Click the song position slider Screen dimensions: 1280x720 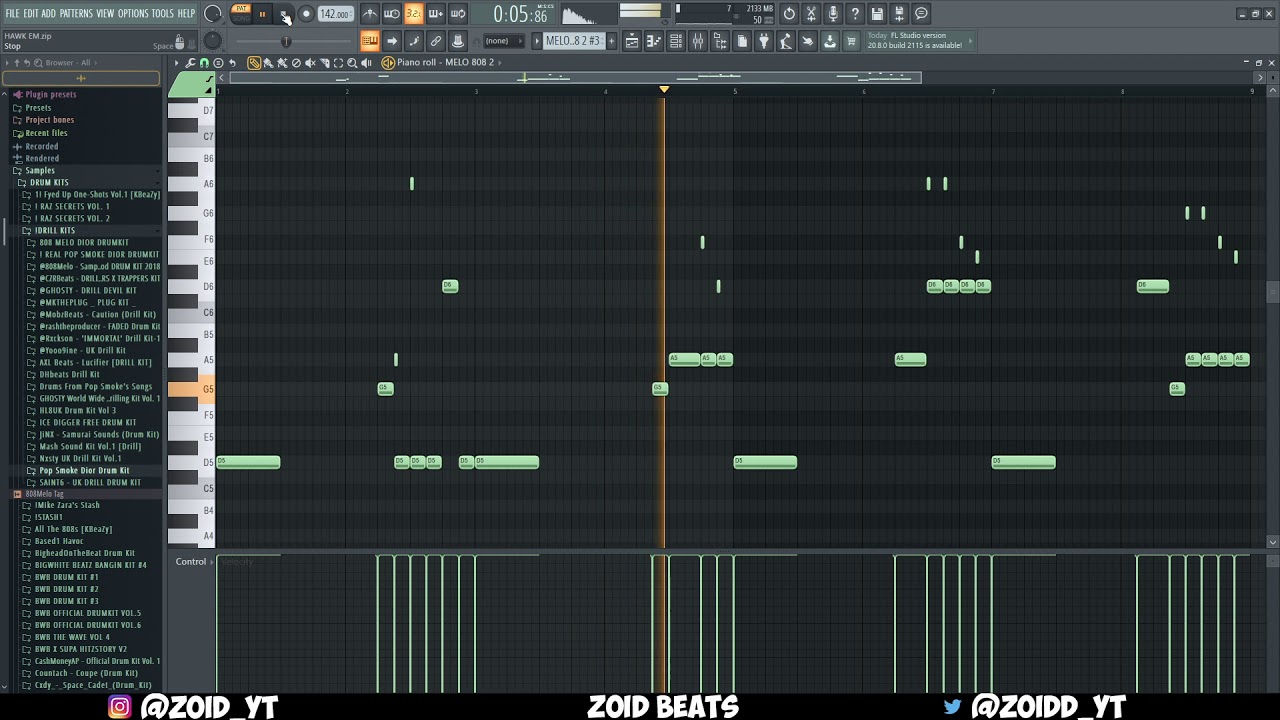(x=285, y=41)
